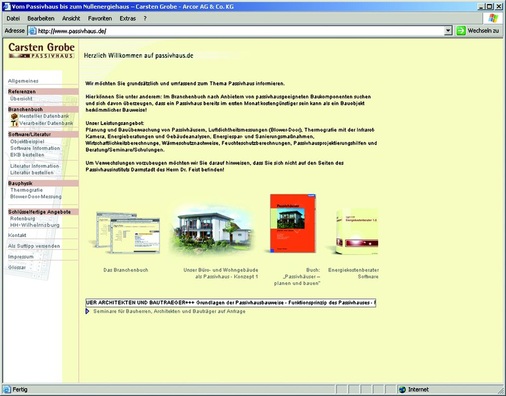Follow the Literatur bestellen sidebar link
This screenshot has height=396, width=506.
[32, 173]
